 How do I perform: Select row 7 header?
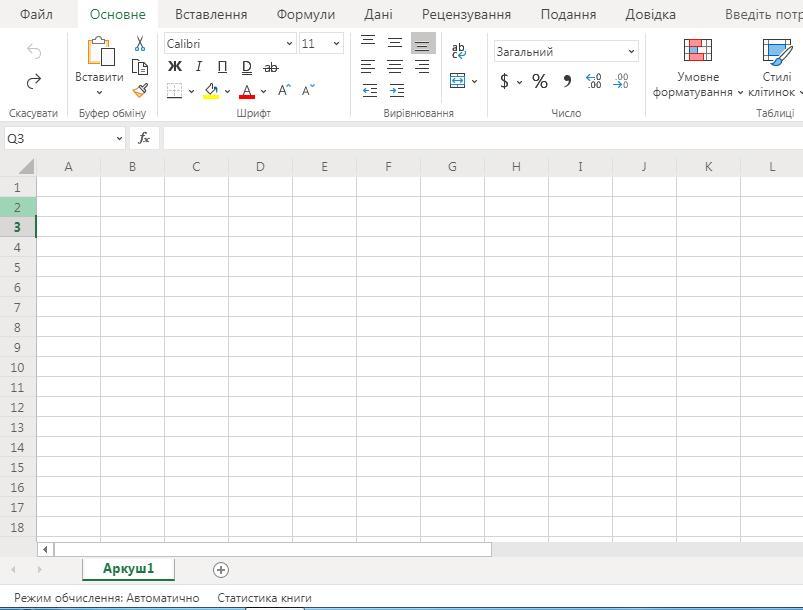17,307
